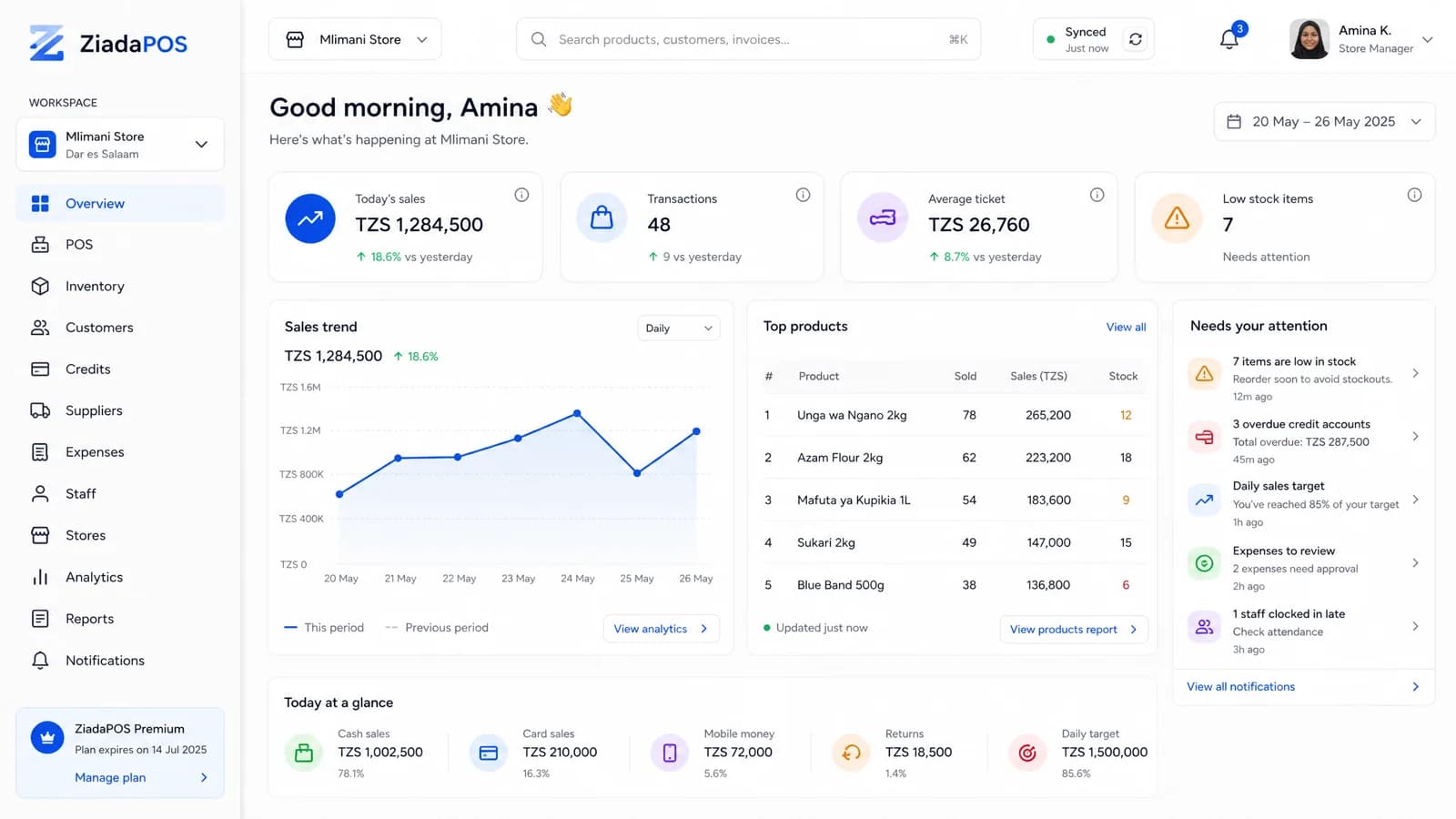Click the 24 May data point on chart
1456x819 pixels.
[577, 414]
